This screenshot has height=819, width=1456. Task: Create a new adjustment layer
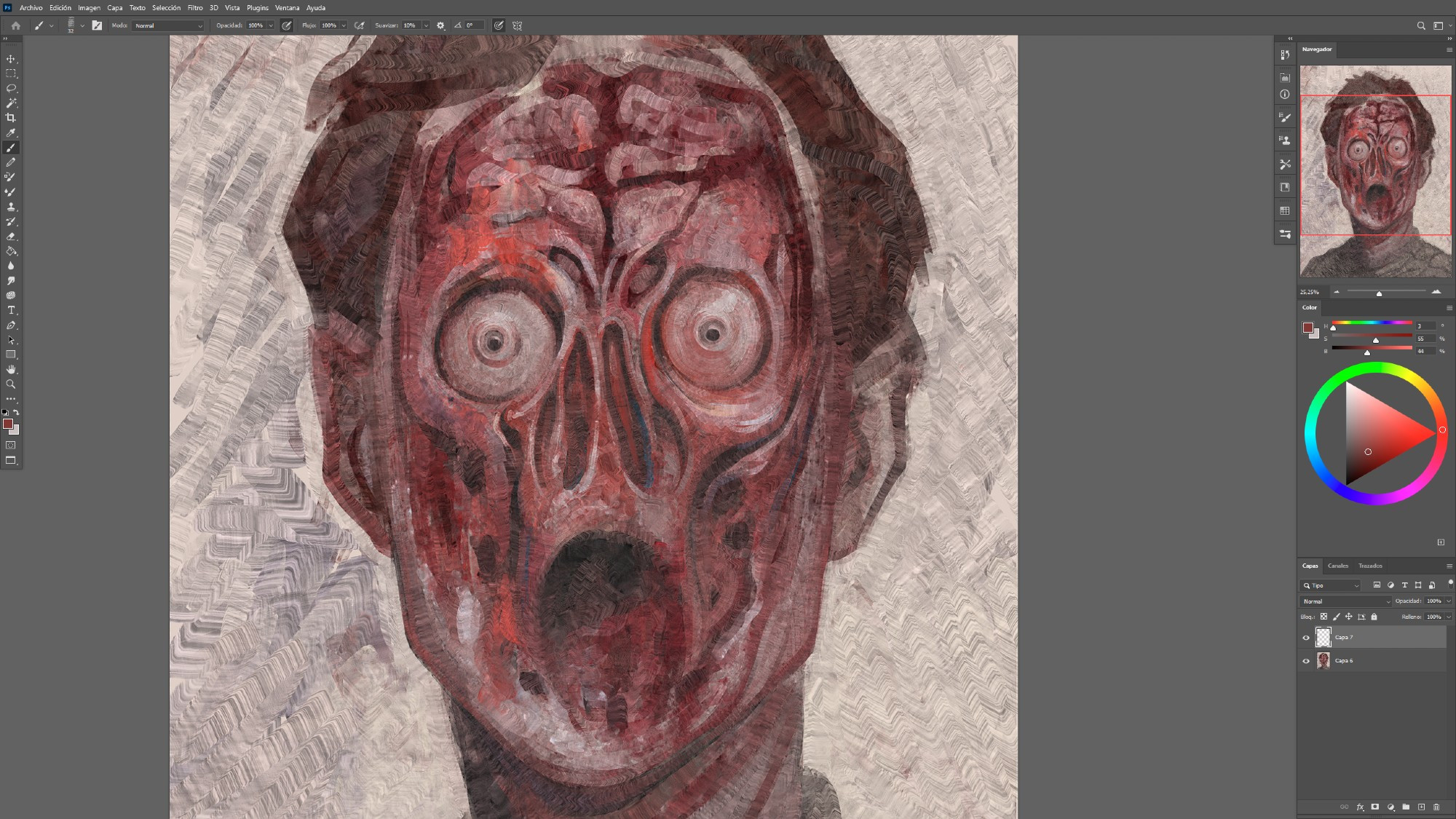point(1390,807)
